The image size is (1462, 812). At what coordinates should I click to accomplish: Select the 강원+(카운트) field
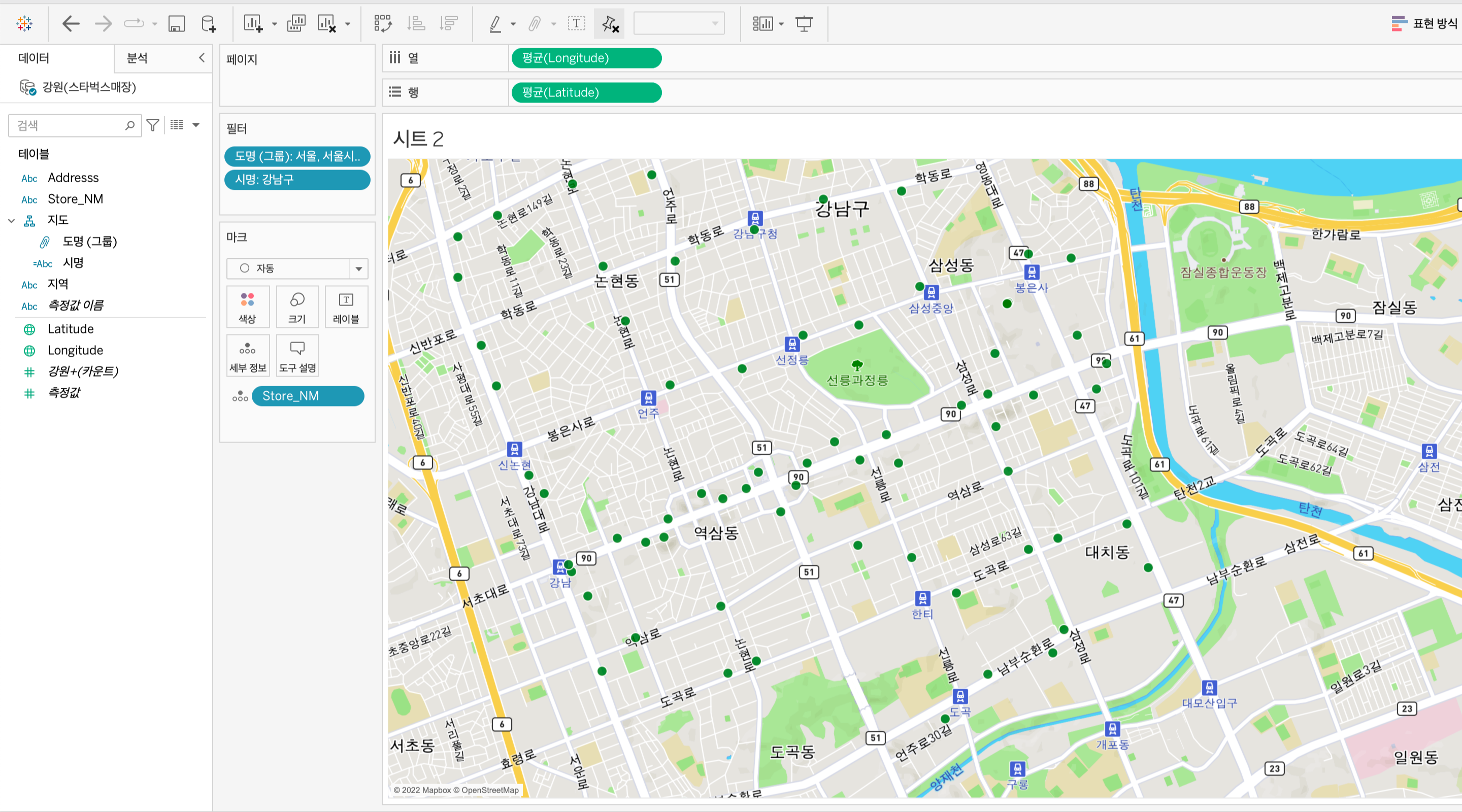coord(83,371)
